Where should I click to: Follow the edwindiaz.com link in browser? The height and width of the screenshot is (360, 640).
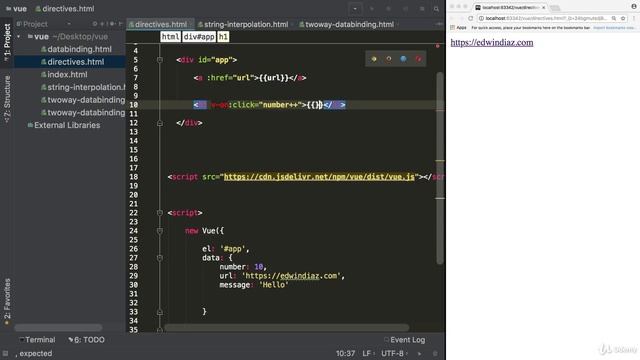[492, 42]
